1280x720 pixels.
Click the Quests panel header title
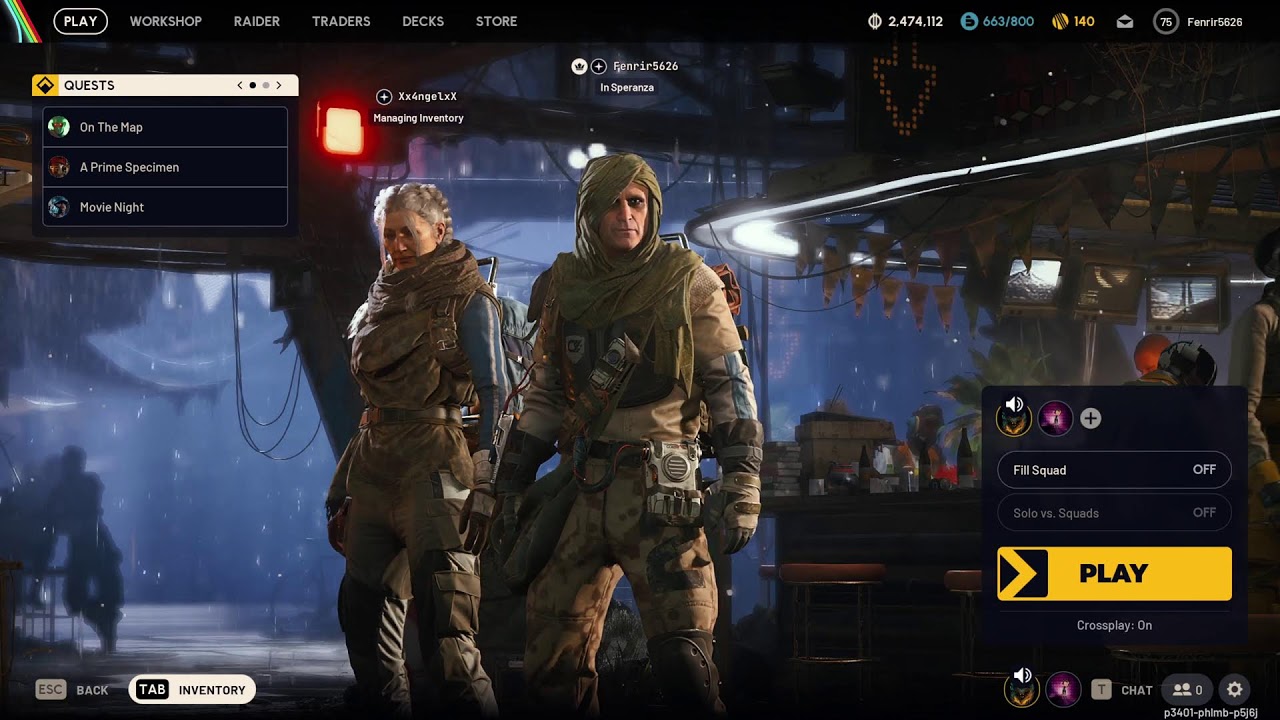pos(89,85)
